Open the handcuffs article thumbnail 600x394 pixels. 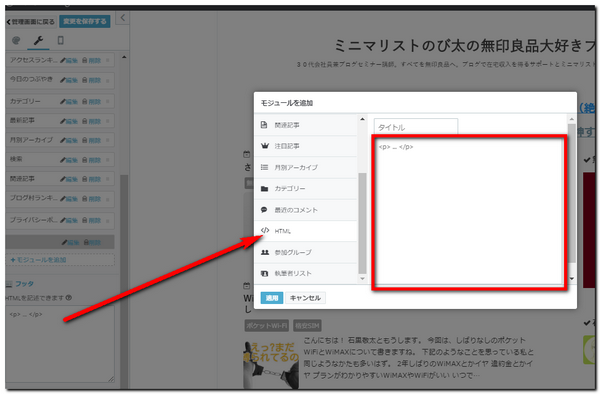pos(271,364)
